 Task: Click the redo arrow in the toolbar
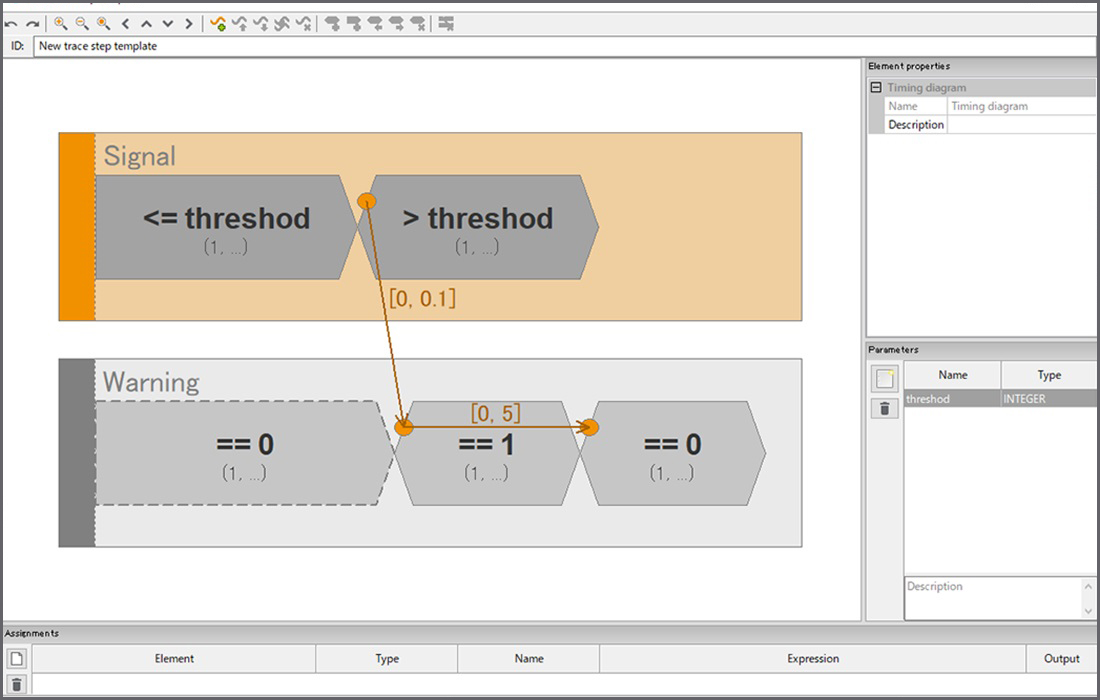click(33, 23)
